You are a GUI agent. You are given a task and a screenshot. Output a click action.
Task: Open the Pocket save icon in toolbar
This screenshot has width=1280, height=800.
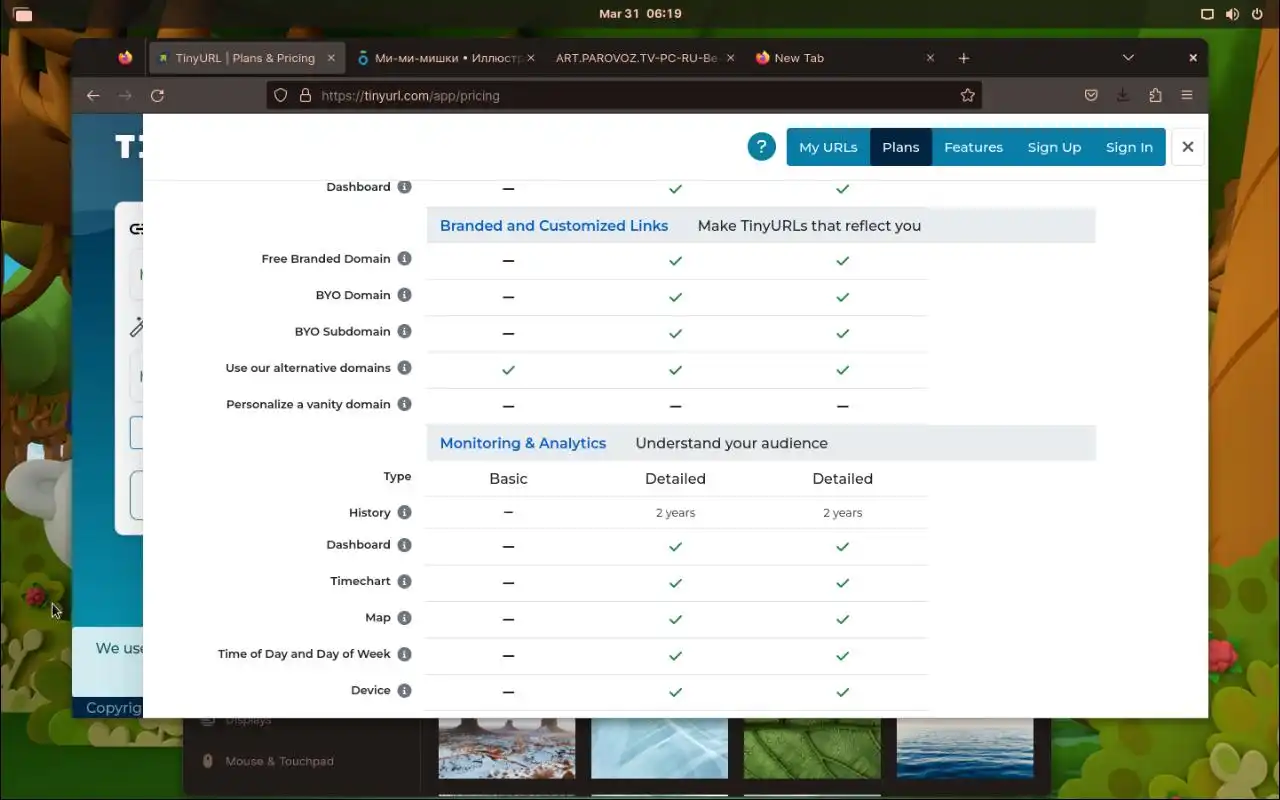pyautogui.click(x=1091, y=95)
